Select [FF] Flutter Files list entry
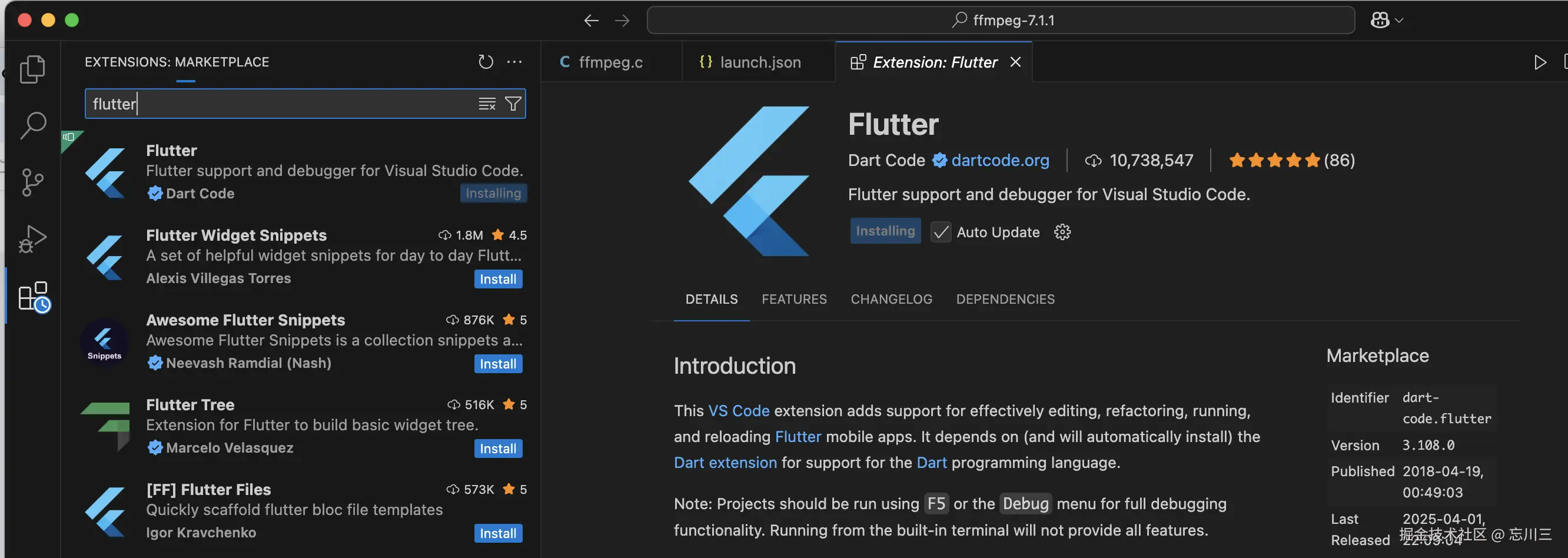The width and height of the screenshot is (1568, 558). pyautogui.click(x=301, y=511)
